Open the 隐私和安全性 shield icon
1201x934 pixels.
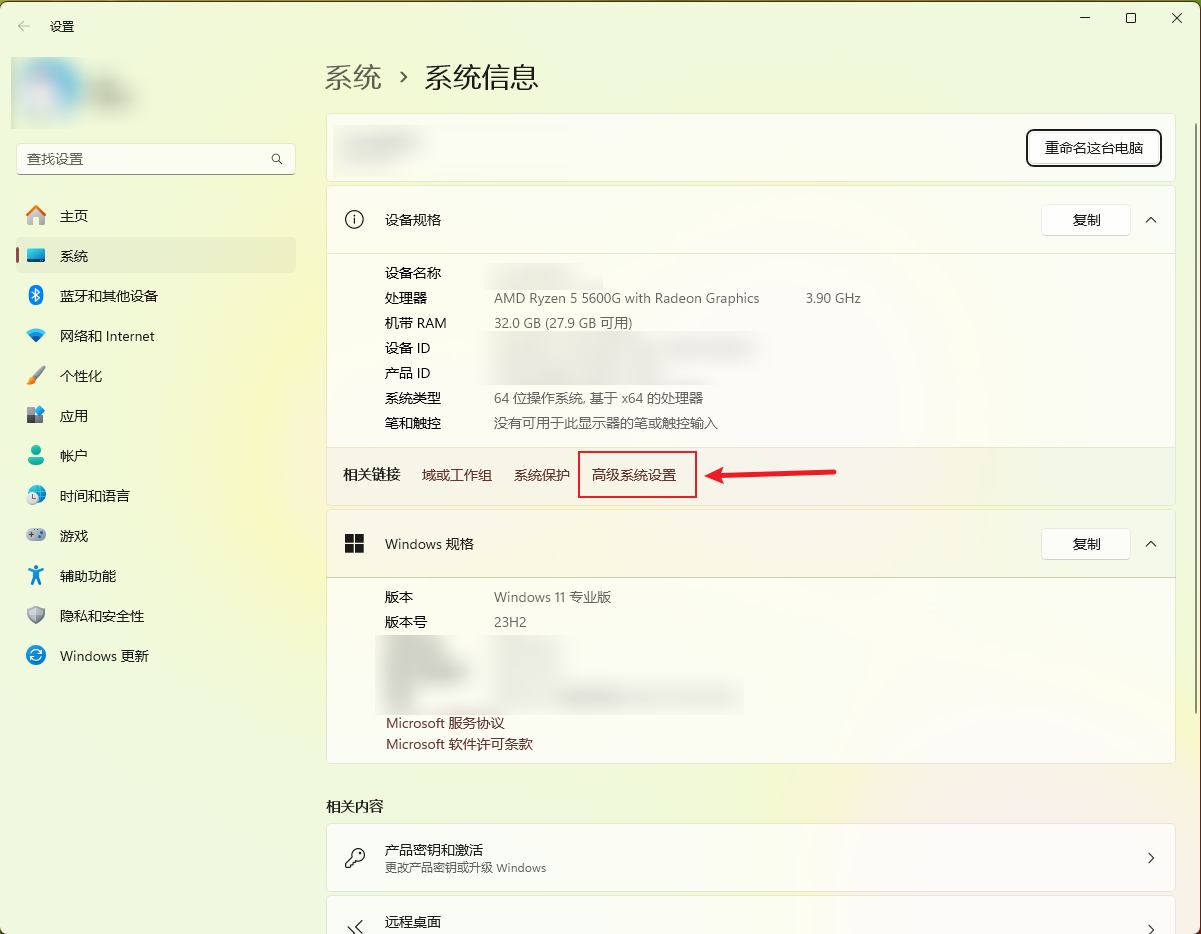pos(36,616)
